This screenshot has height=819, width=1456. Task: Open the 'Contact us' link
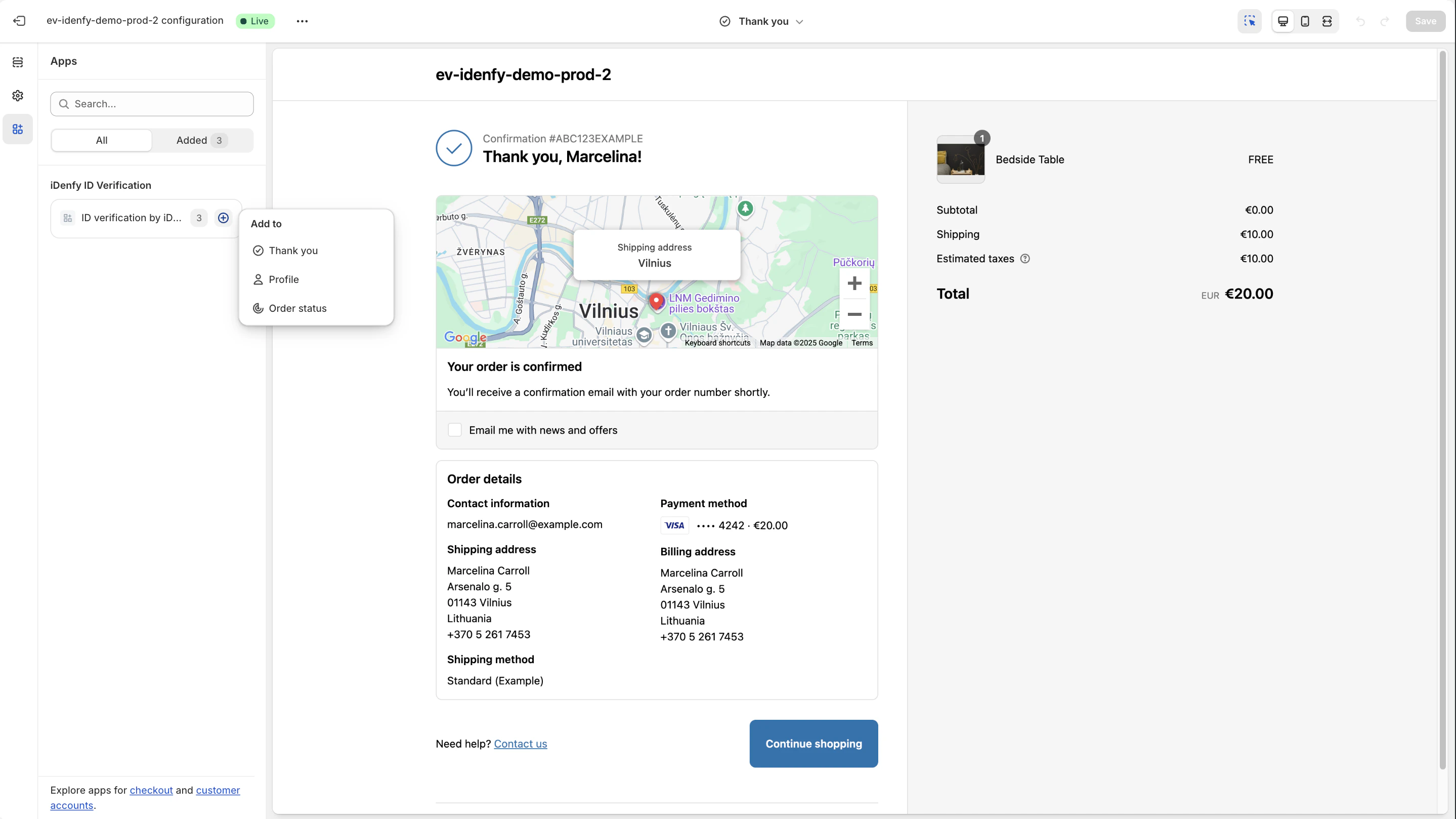pos(520,743)
